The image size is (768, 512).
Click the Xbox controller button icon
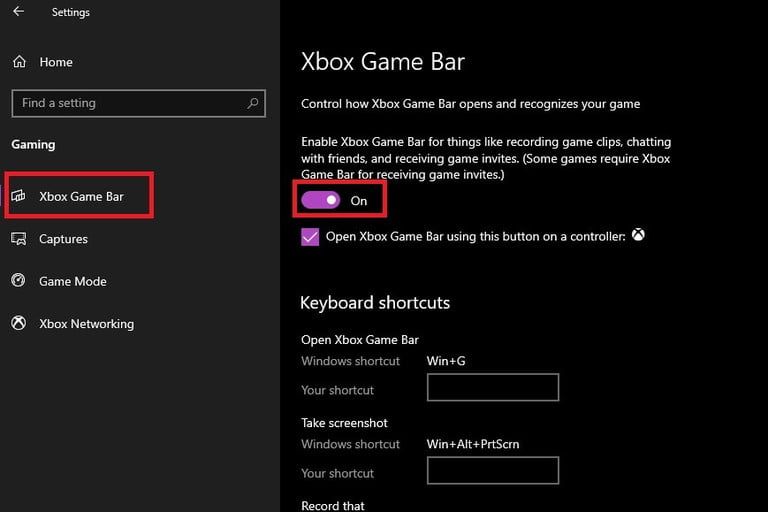click(638, 235)
